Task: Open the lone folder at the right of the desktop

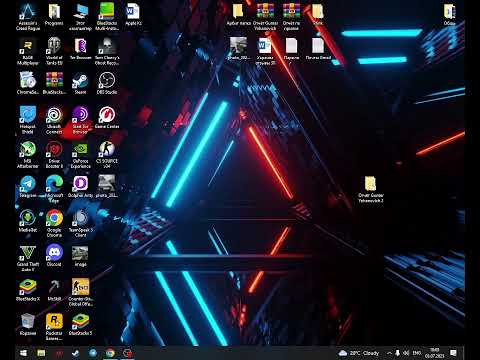Action: pyautogui.click(x=371, y=189)
